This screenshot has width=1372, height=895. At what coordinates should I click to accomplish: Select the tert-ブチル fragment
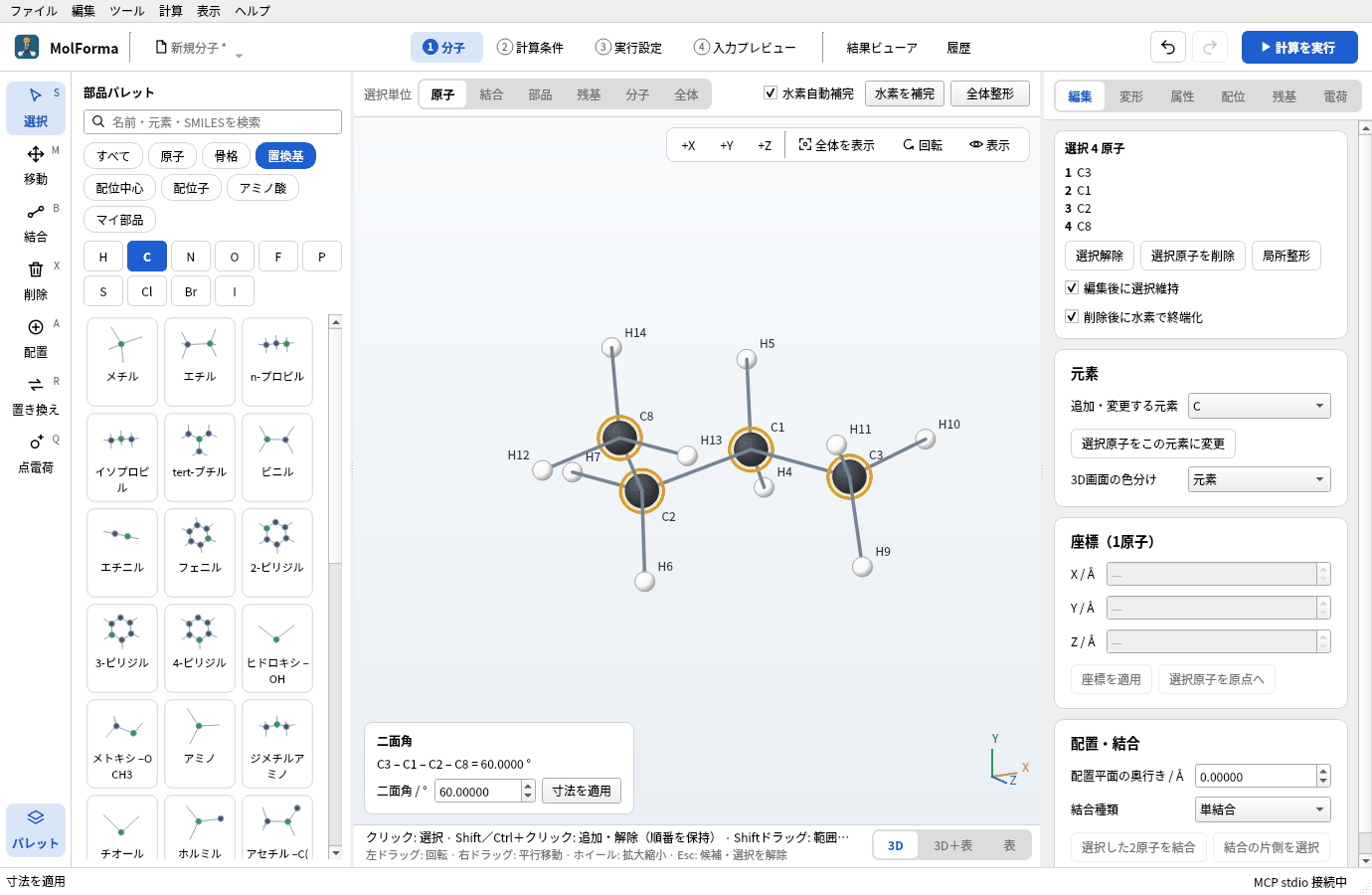200,456
